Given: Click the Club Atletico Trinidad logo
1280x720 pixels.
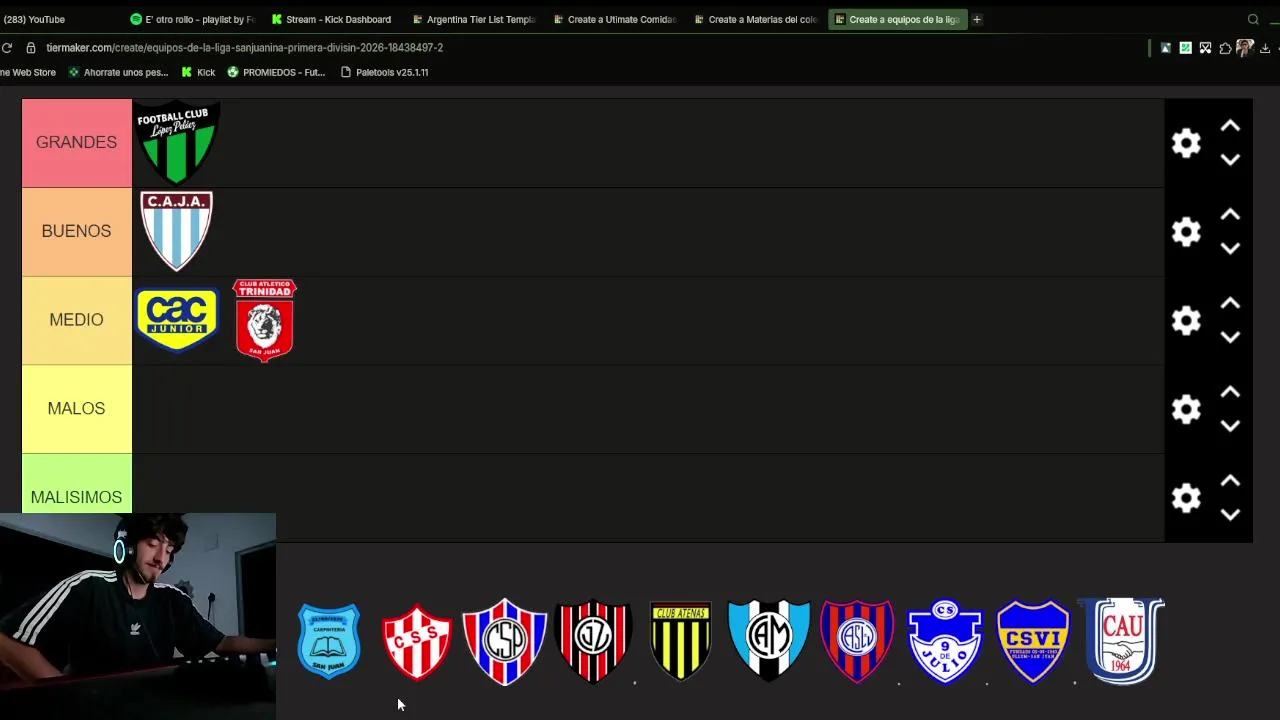Looking at the screenshot, I should coord(265,320).
